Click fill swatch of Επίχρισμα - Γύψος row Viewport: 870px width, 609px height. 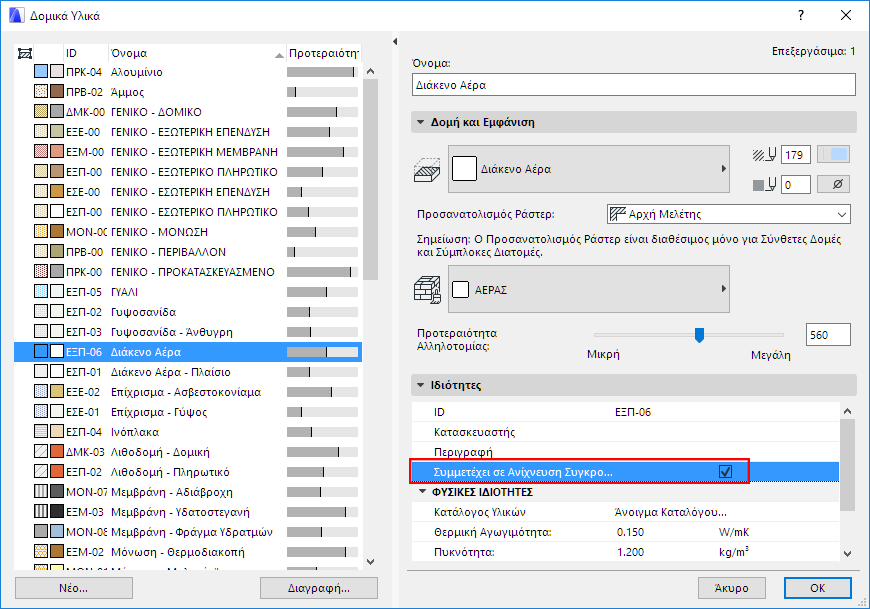tap(41, 412)
